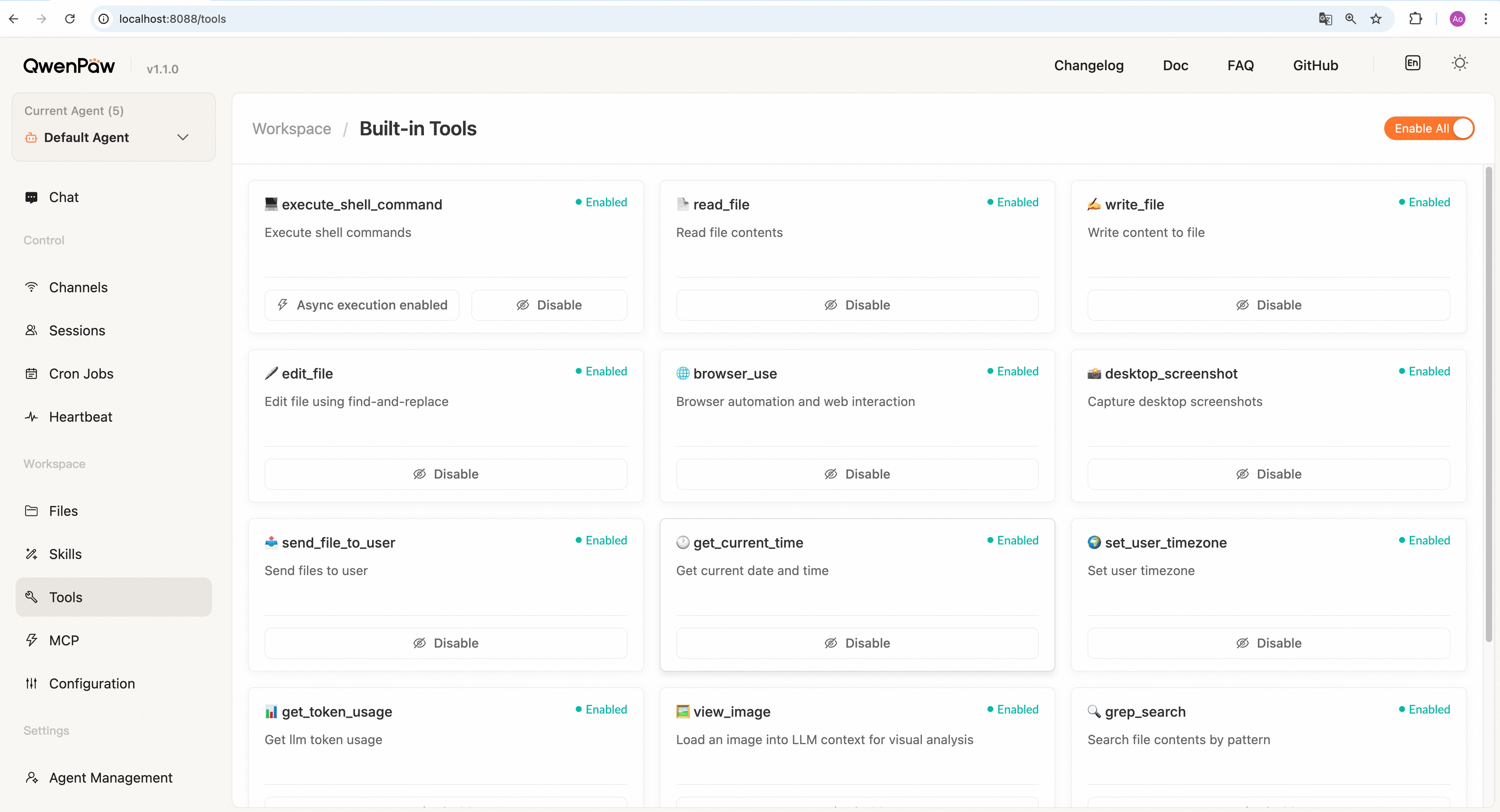Click the translate page icon in the address bar
Screen dimensions: 1500x812
click(x=1325, y=18)
